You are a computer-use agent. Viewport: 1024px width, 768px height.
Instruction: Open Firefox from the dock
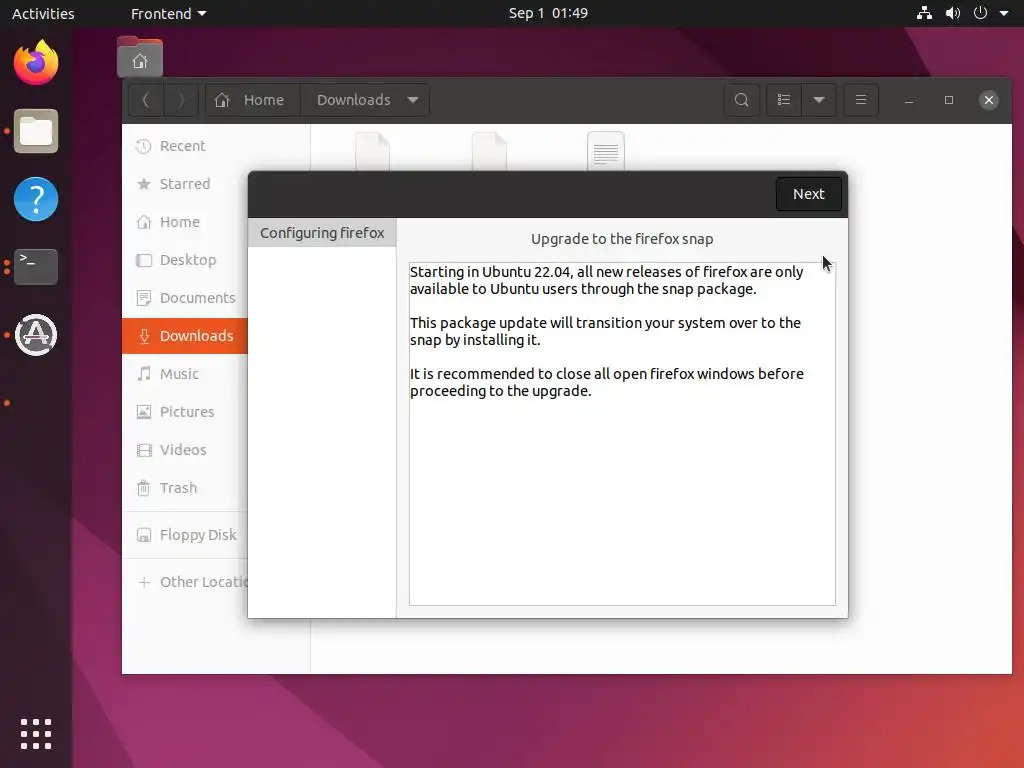(x=36, y=63)
